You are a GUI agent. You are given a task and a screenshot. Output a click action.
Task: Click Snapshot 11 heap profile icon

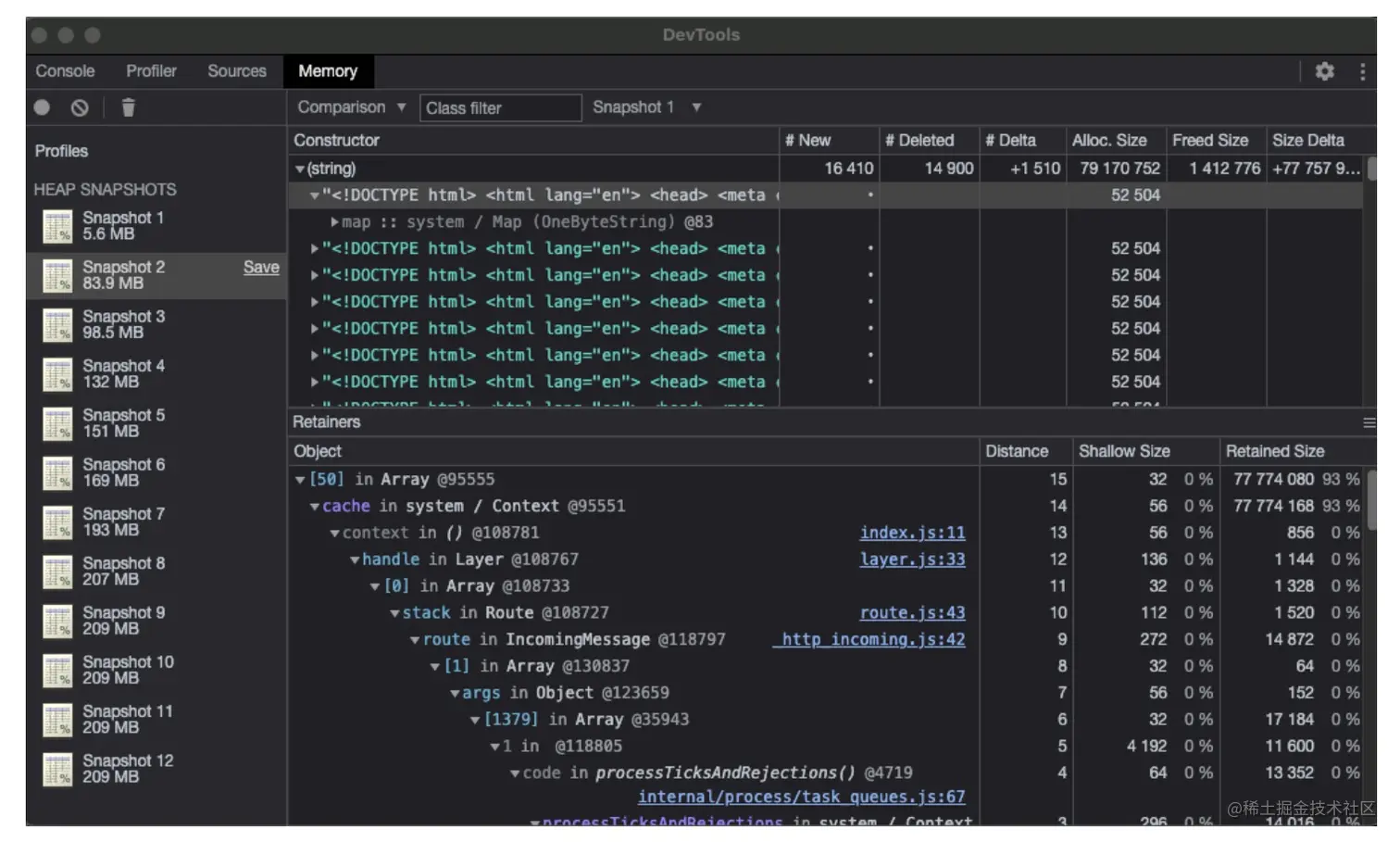57,720
